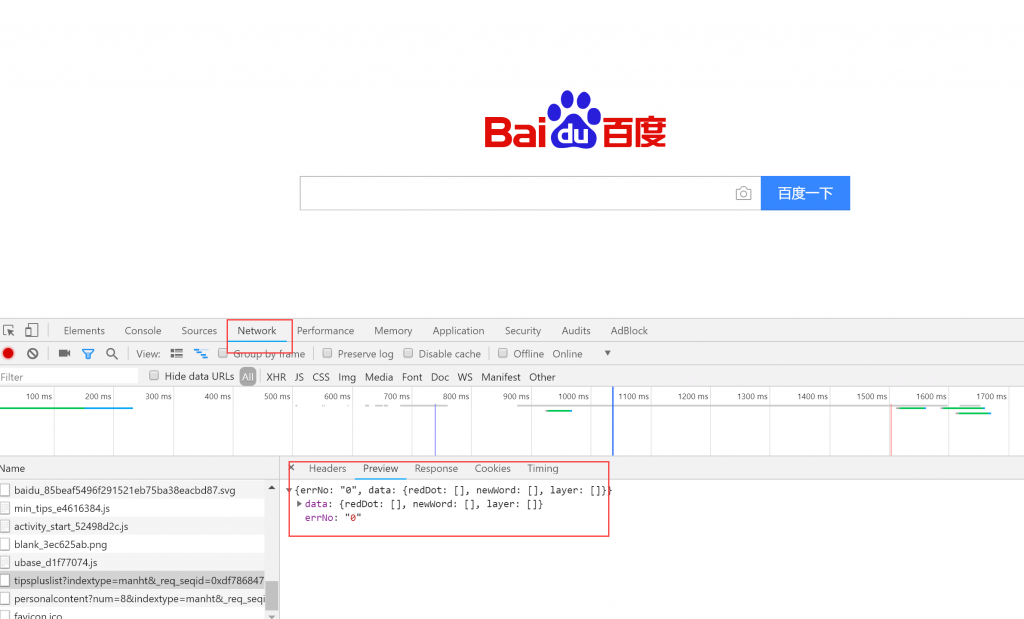Switch to the Performance tab
1024x619 pixels.
pos(325,330)
